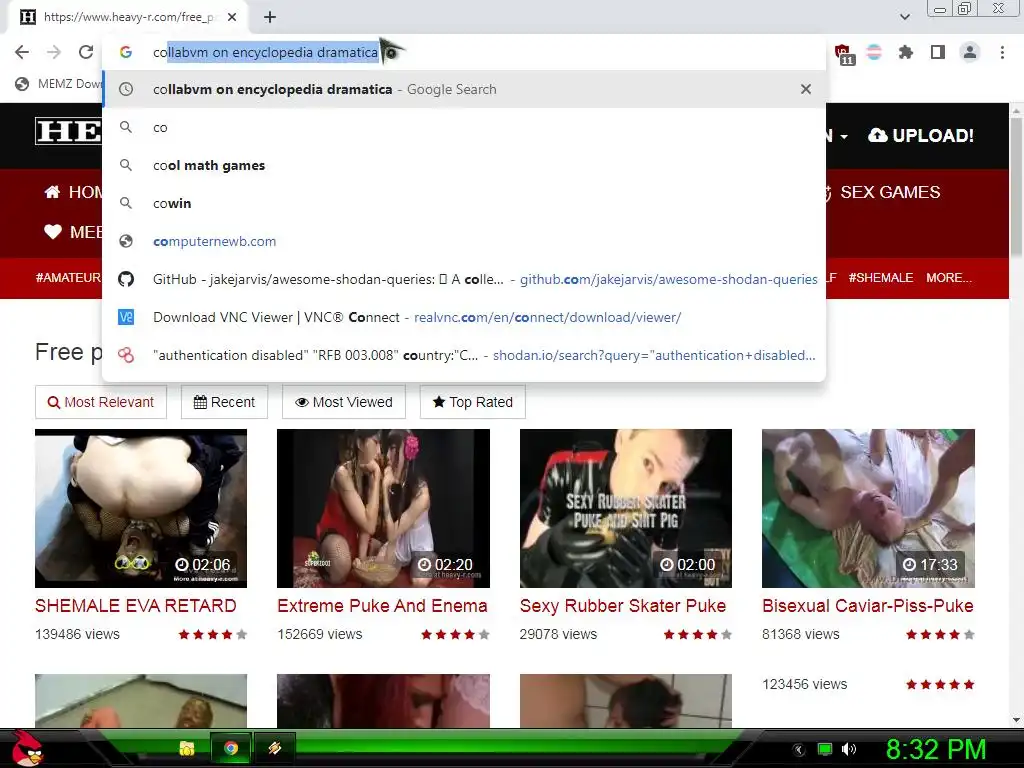The width and height of the screenshot is (1024, 768).
Task: Open the thumbnail with 17:33 duration
Action: point(868,508)
